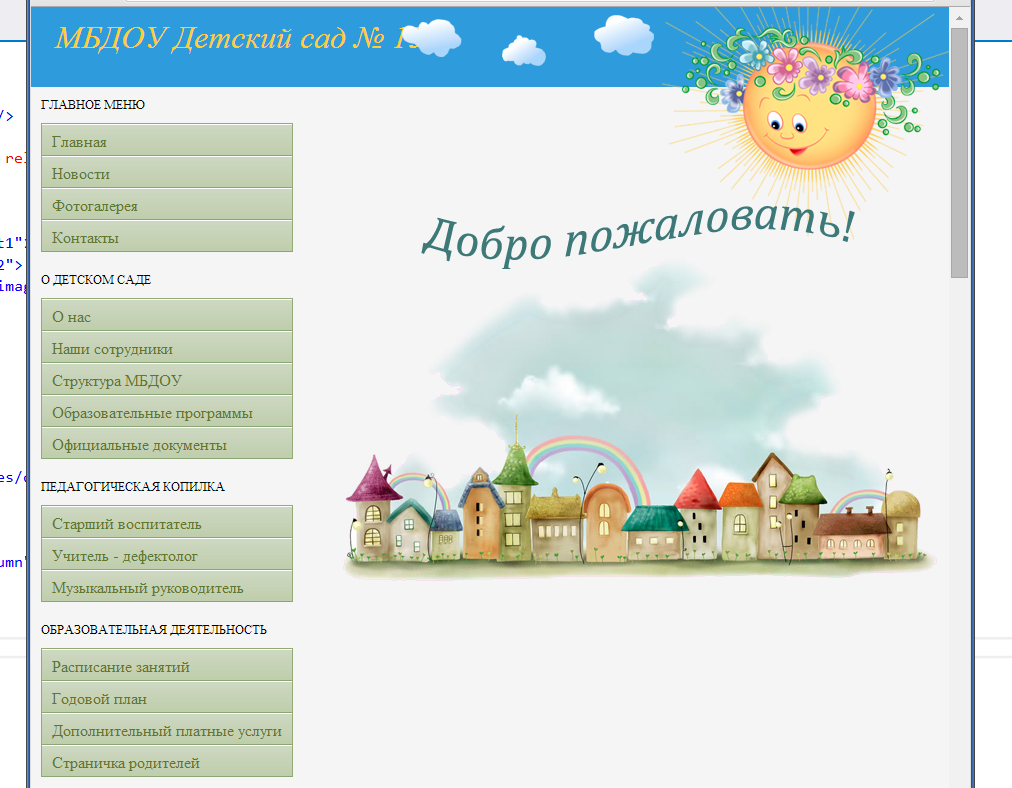The height and width of the screenshot is (788, 1012).
Task: Select the Контакты menu entry
Action: [x=166, y=237]
